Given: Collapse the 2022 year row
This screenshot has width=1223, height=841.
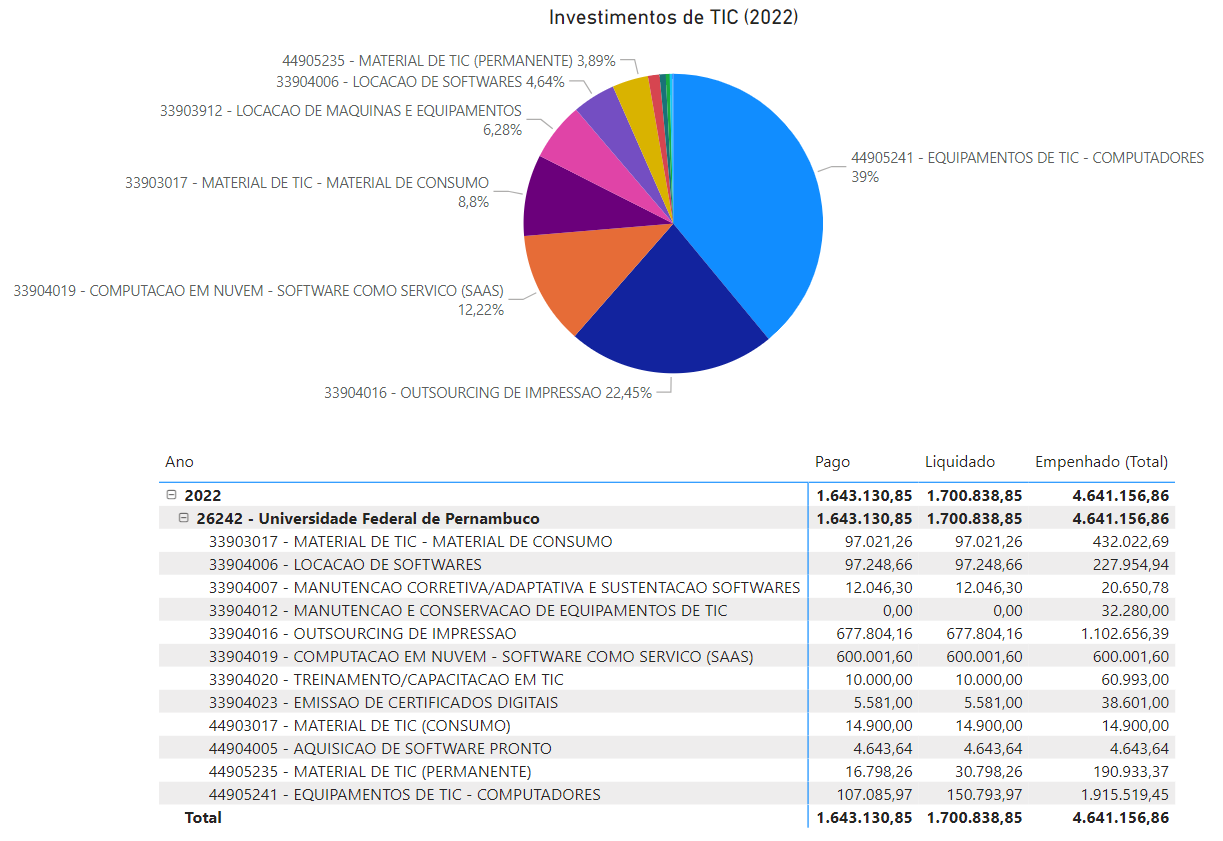Looking at the screenshot, I should point(171,495).
